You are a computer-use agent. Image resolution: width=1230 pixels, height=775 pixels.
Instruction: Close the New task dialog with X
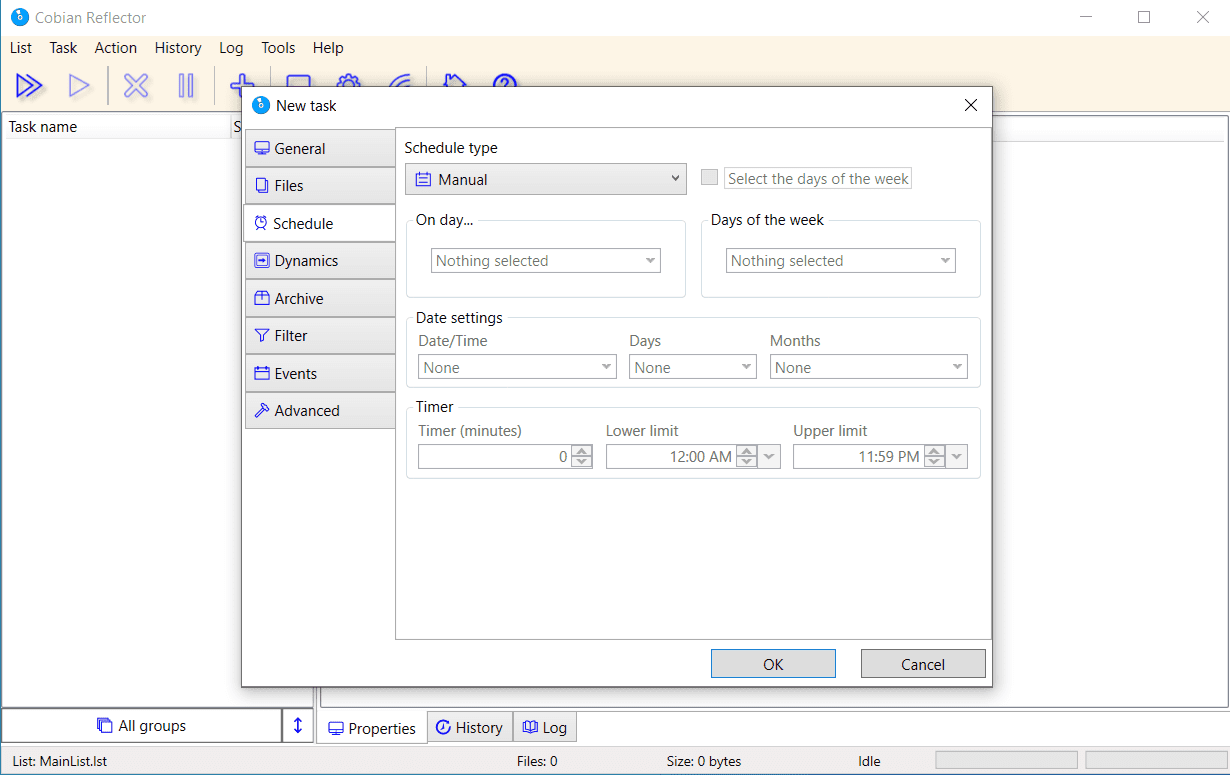pyautogui.click(x=970, y=105)
